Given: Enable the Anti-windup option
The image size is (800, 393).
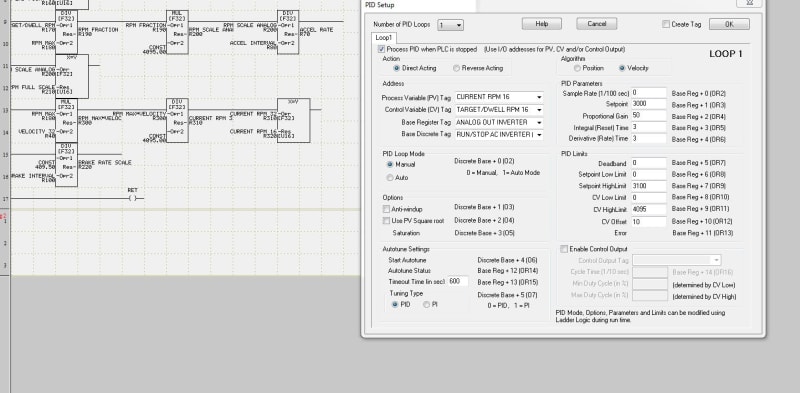Looking at the screenshot, I should pos(386,209).
